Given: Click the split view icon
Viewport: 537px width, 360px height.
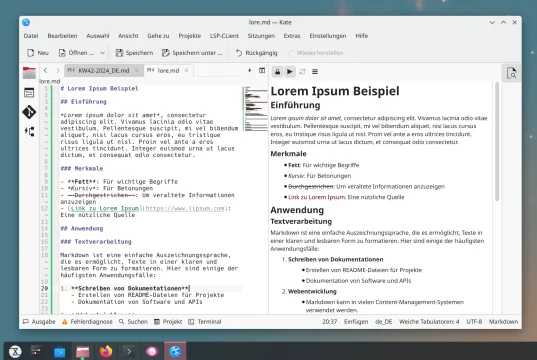Looking at the screenshot, I should (x=262, y=71).
